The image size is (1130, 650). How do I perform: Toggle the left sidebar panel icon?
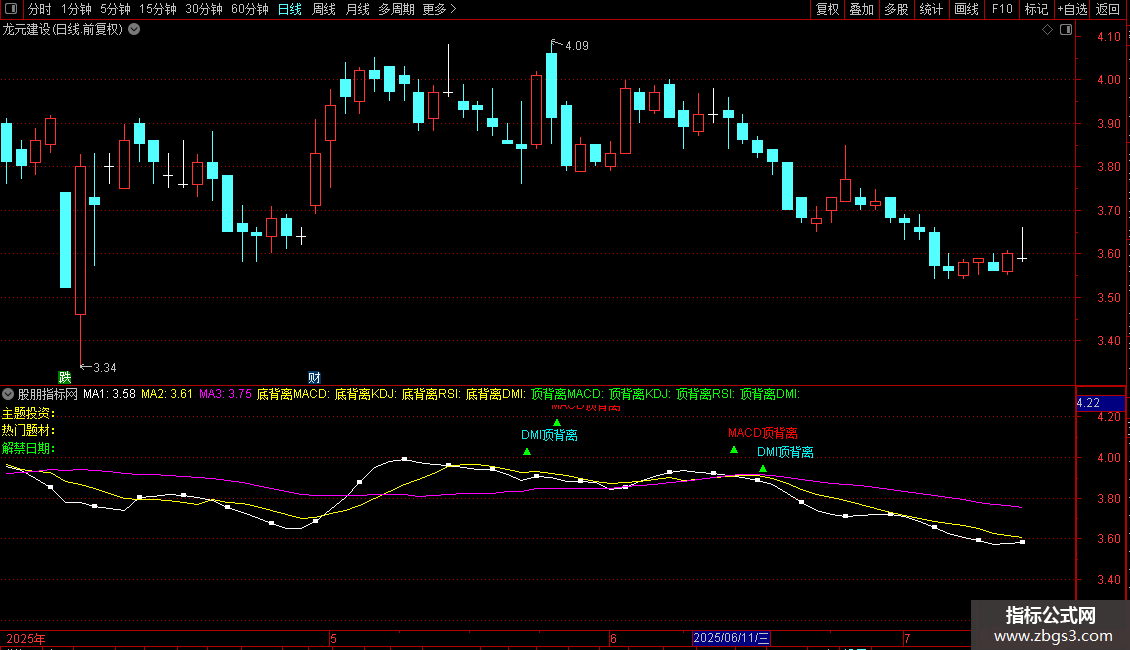11,9
